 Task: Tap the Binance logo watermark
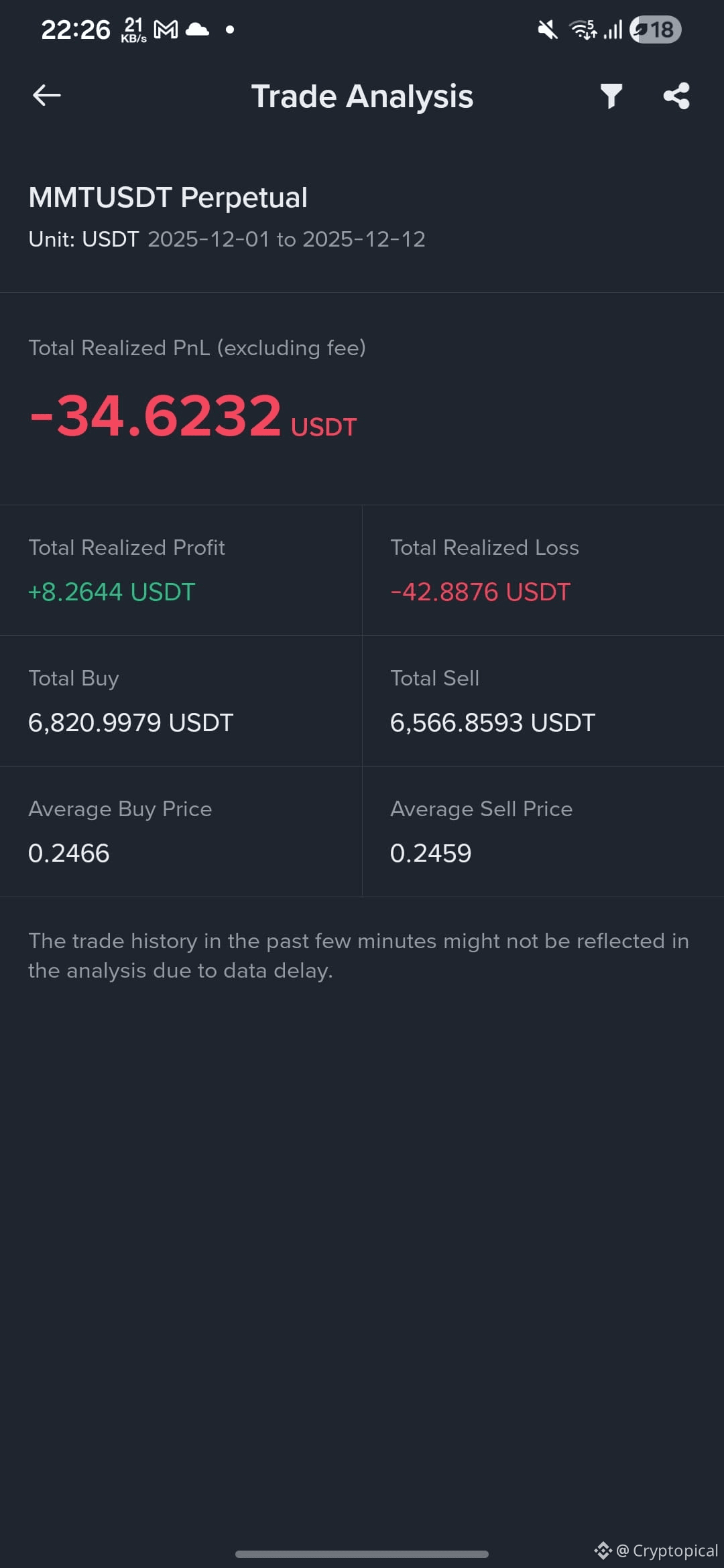pos(602,1551)
